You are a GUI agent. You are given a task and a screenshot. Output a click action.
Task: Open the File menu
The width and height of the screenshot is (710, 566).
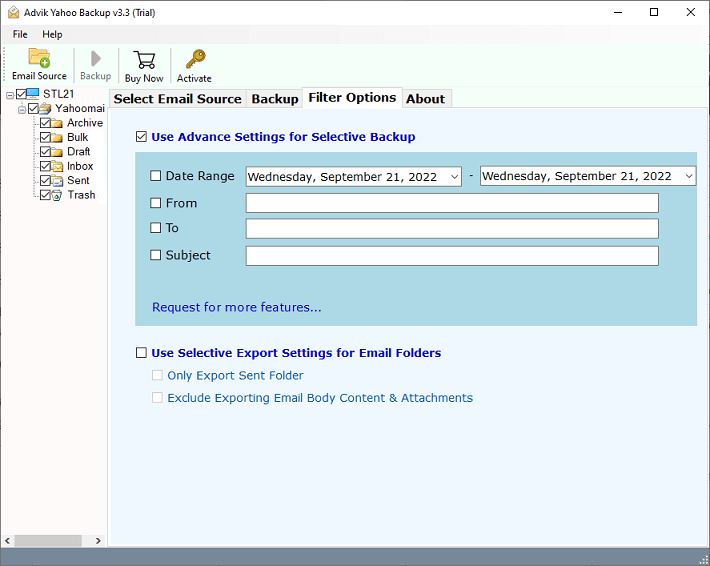[x=20, y=34]
